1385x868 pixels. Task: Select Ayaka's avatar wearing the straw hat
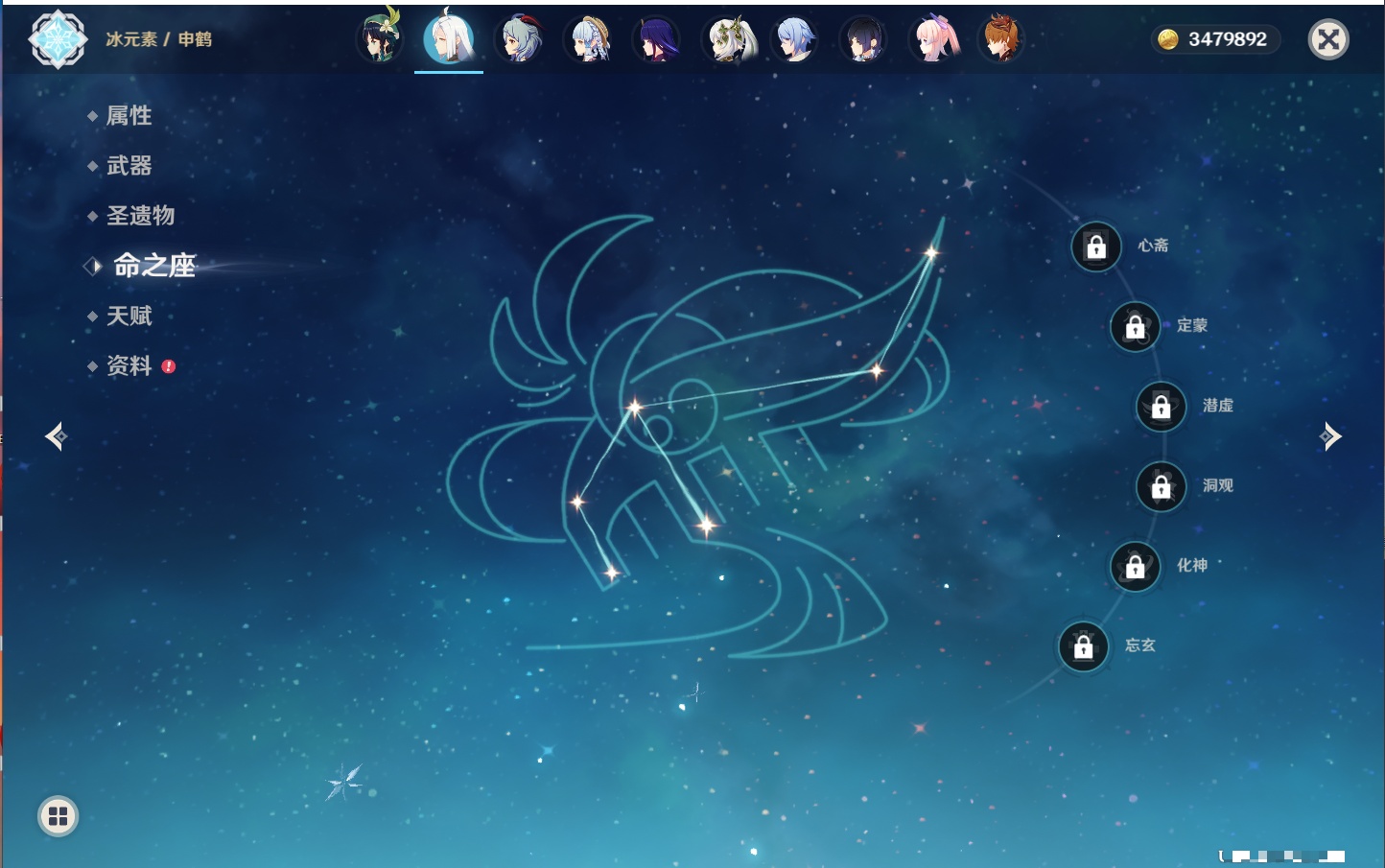pos(589,40)
